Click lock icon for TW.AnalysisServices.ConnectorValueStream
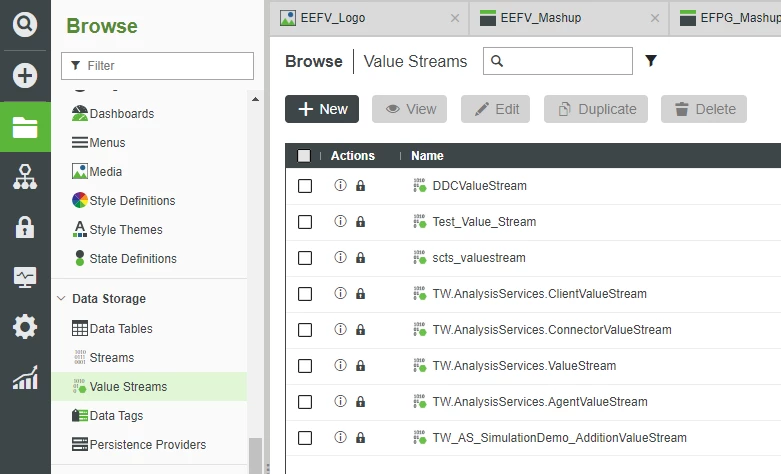This screenshot has height=474, width=781. [x=360, y=330]
